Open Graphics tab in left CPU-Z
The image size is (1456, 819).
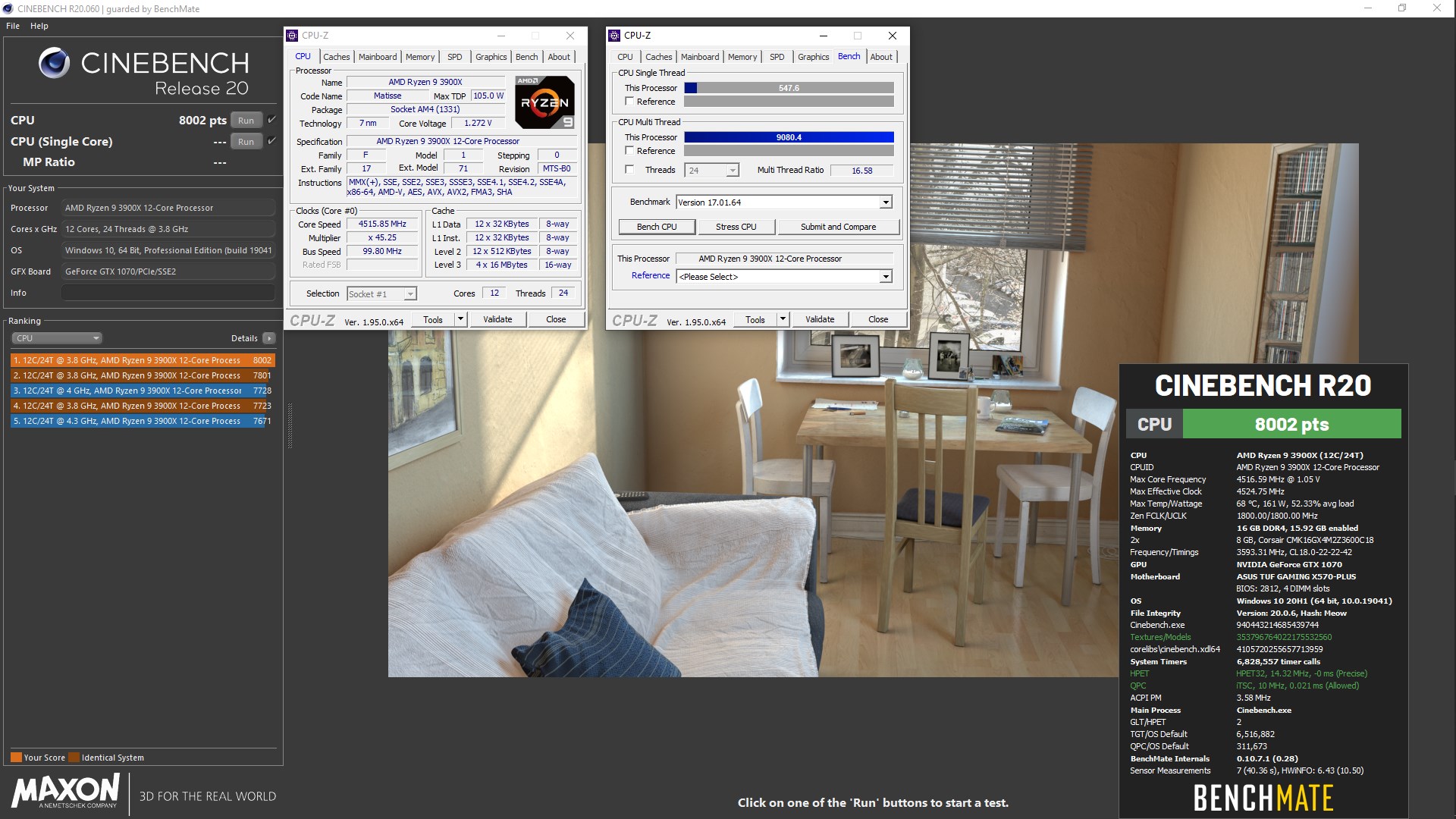tap(491, 57)
